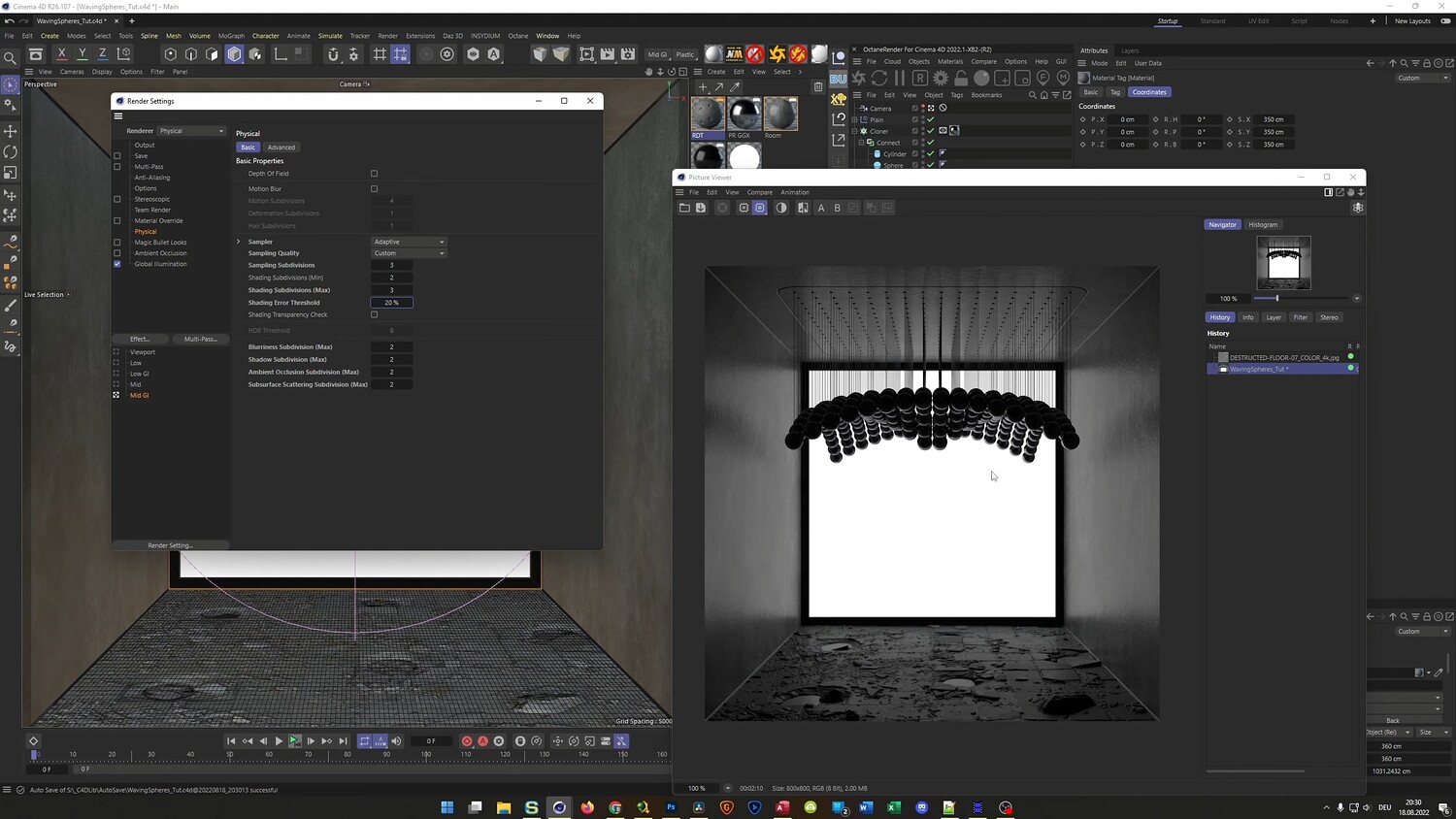
Task: Expand the Plain object in Object Manager
Action: (x=855, y=119)
